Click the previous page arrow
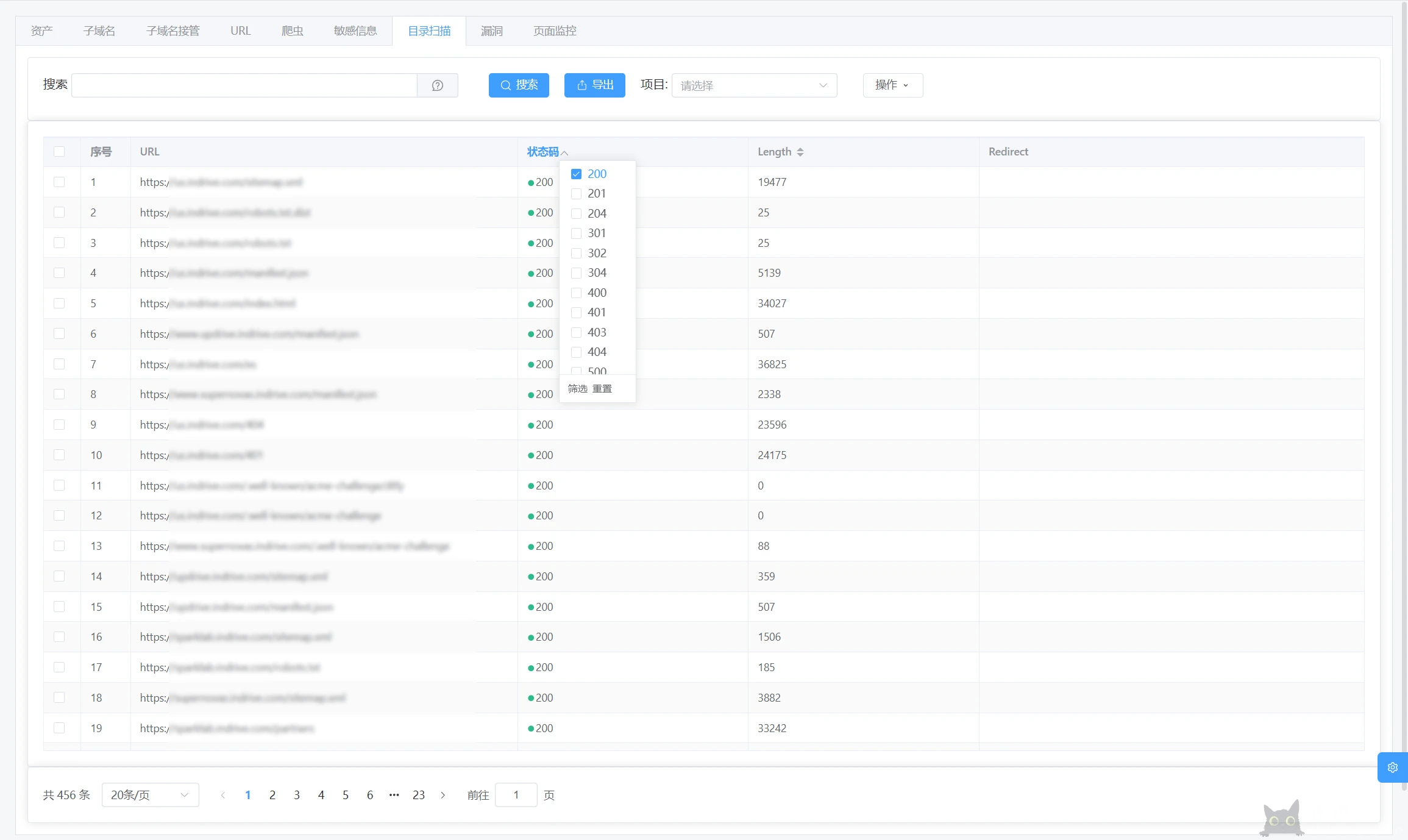The width and height of the screenshot is (1408, 840). (223, 795)
